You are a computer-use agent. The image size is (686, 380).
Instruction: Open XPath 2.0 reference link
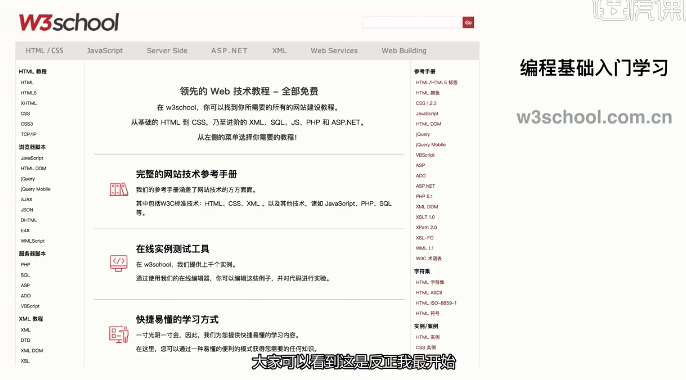tap(427, 227)
